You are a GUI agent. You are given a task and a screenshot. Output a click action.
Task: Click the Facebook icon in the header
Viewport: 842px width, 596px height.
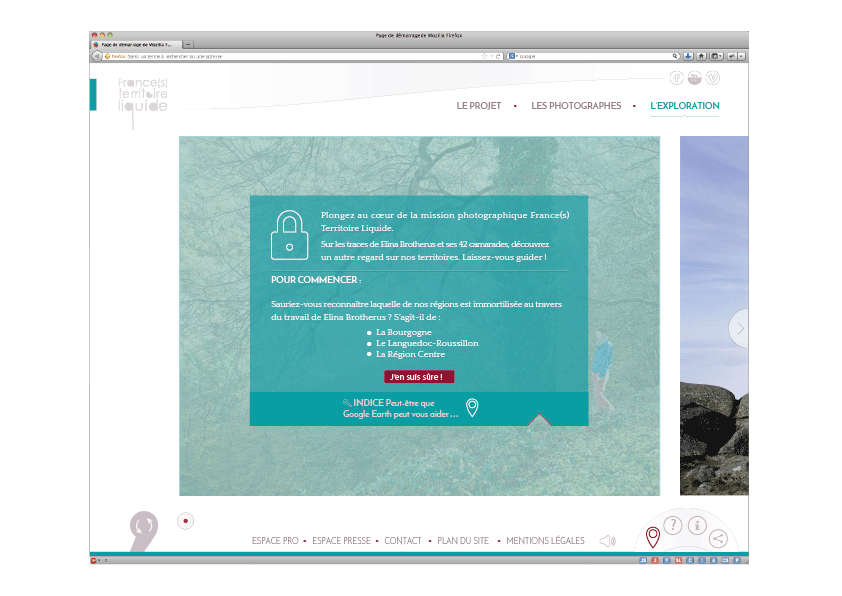point(676,79)
